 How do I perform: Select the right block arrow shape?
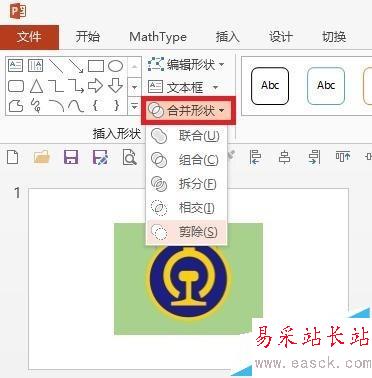[x=96, y=86]
